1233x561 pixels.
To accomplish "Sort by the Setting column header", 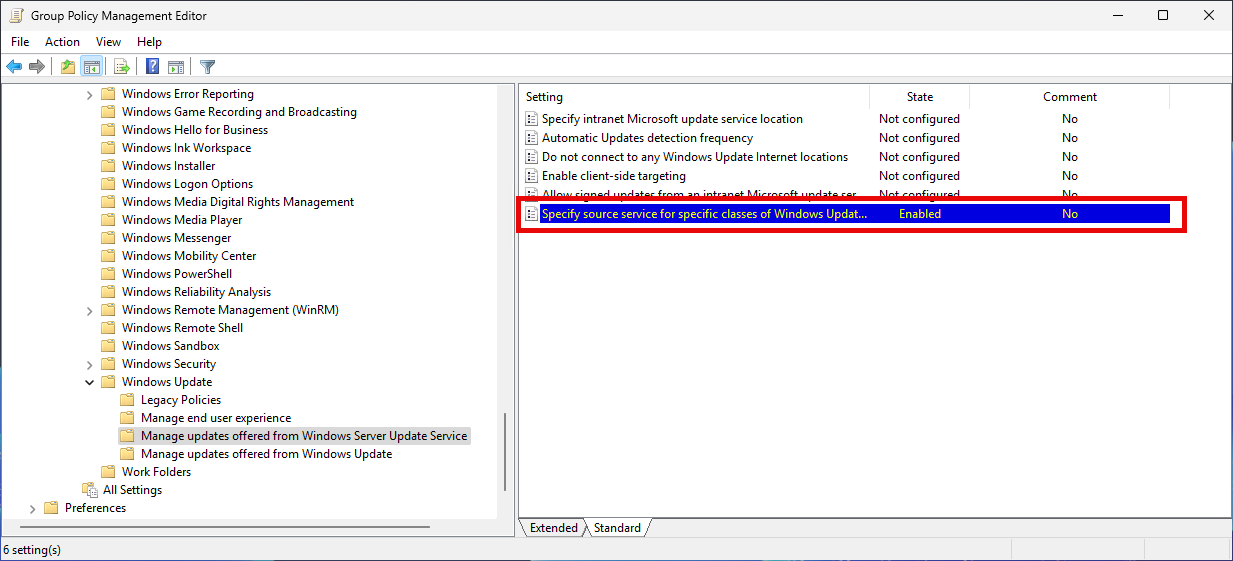I will 694,97.
